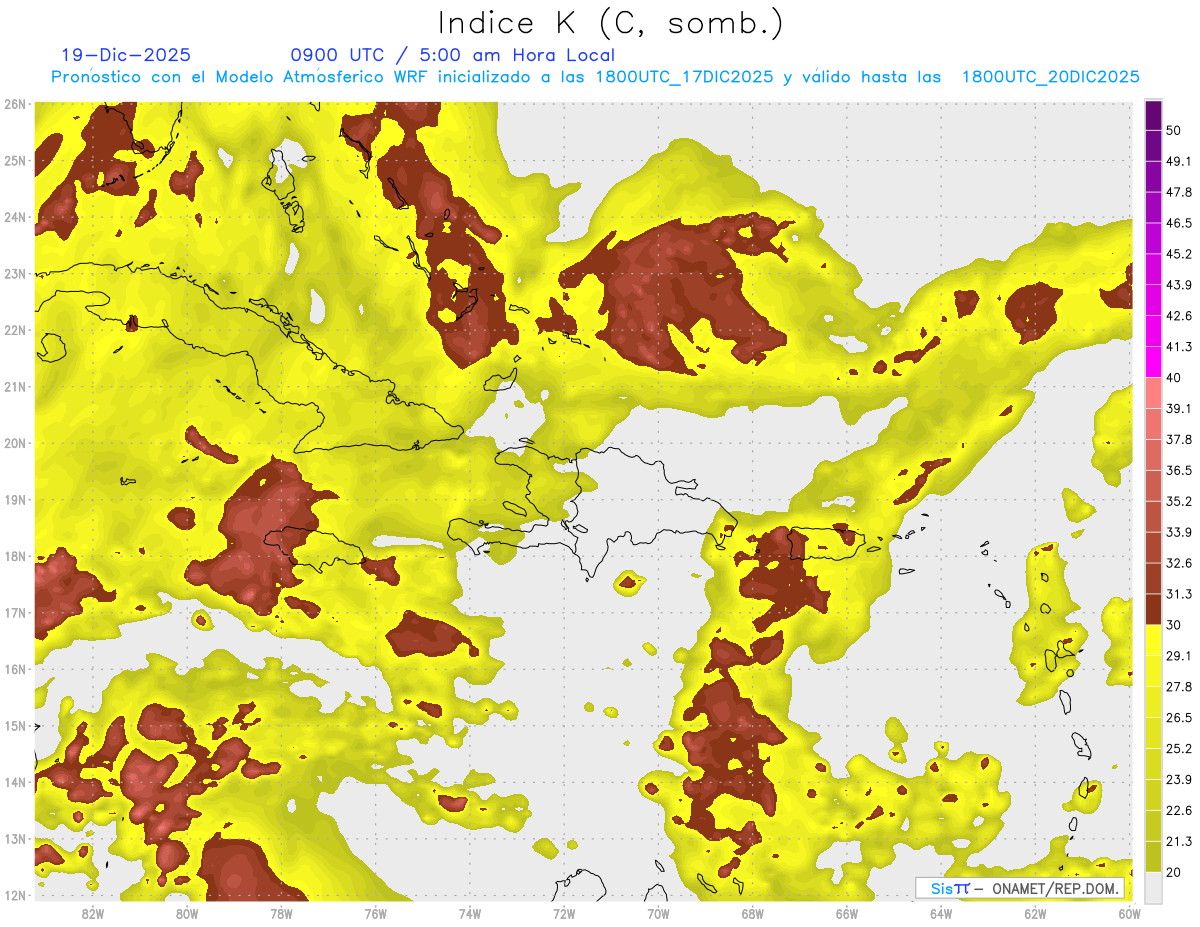
Task: Click the longitude axis label "64W"
Action: coord(941,913)
